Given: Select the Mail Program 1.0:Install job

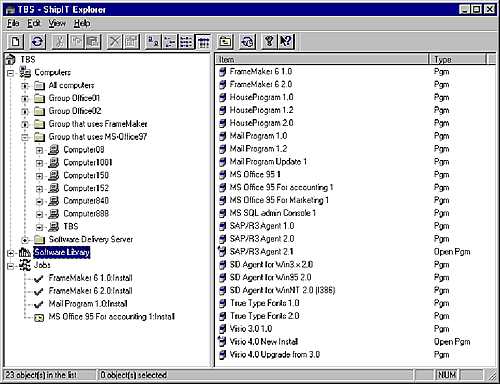Looking at the screenshot, I should click(88, 304).
